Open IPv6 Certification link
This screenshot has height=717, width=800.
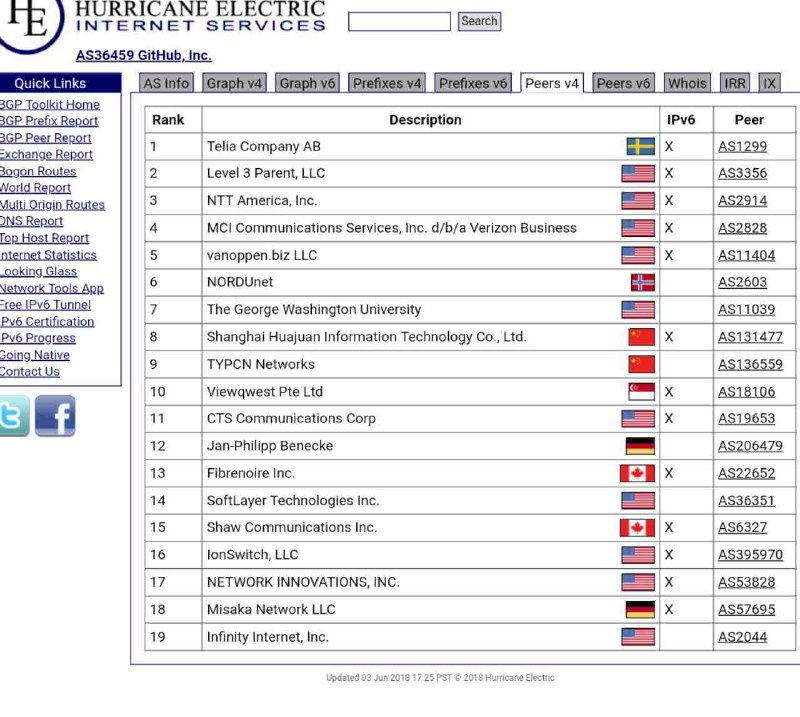point(47,322)
